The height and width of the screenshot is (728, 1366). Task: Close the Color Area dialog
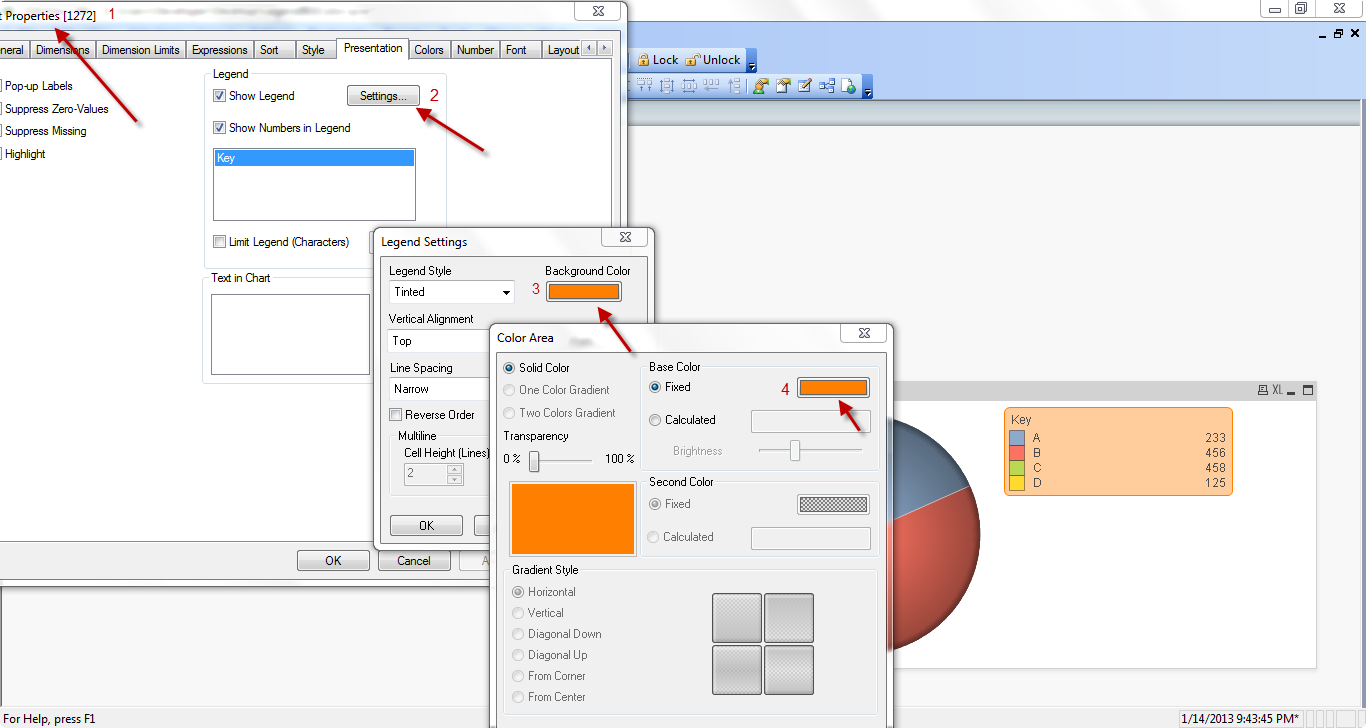tap(864, 334)
